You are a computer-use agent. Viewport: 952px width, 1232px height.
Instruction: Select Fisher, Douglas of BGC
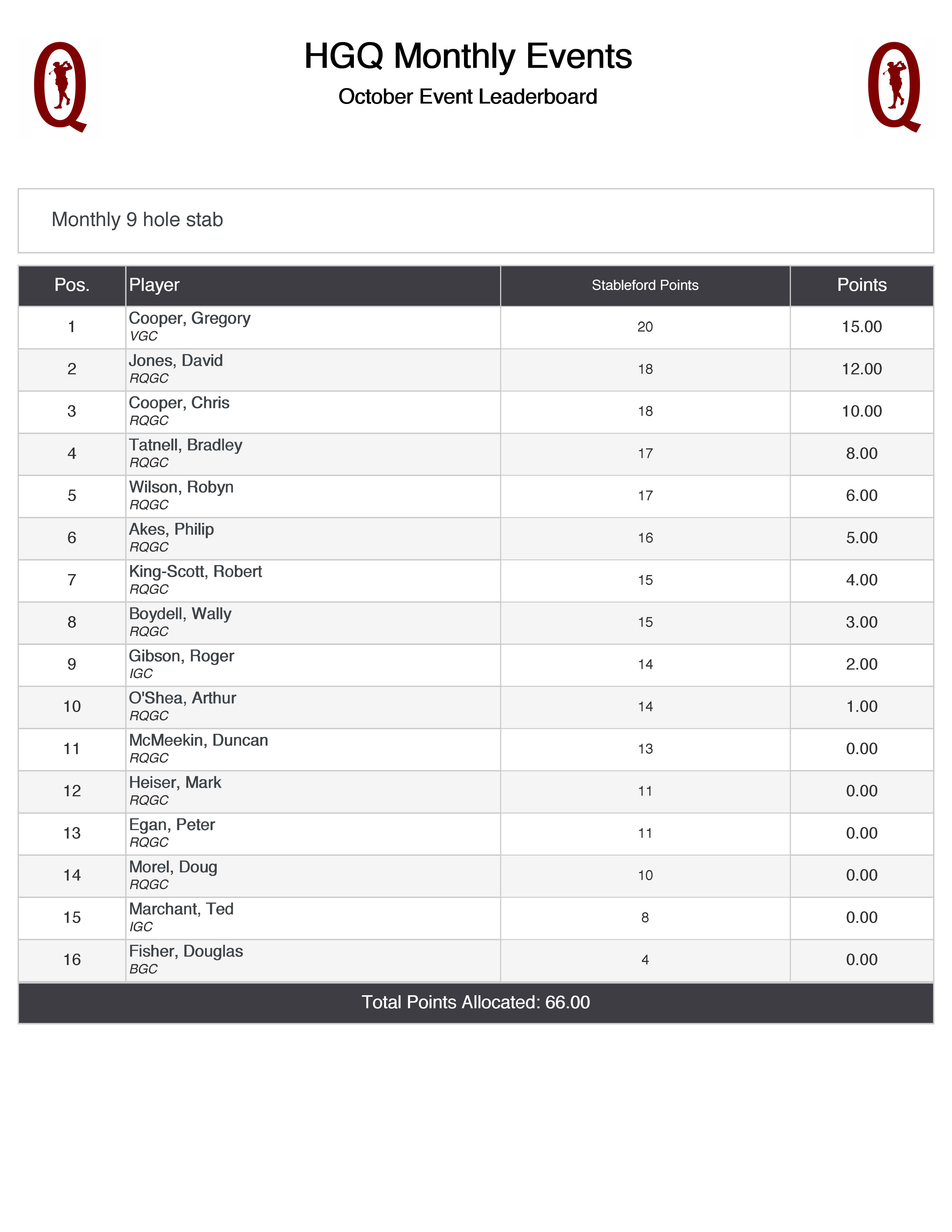point(186,952)
